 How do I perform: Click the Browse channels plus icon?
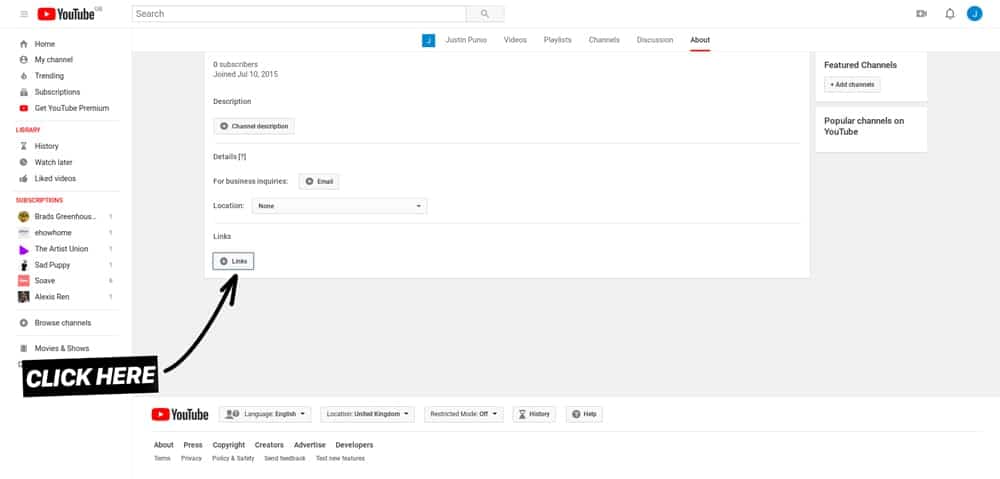24,323
